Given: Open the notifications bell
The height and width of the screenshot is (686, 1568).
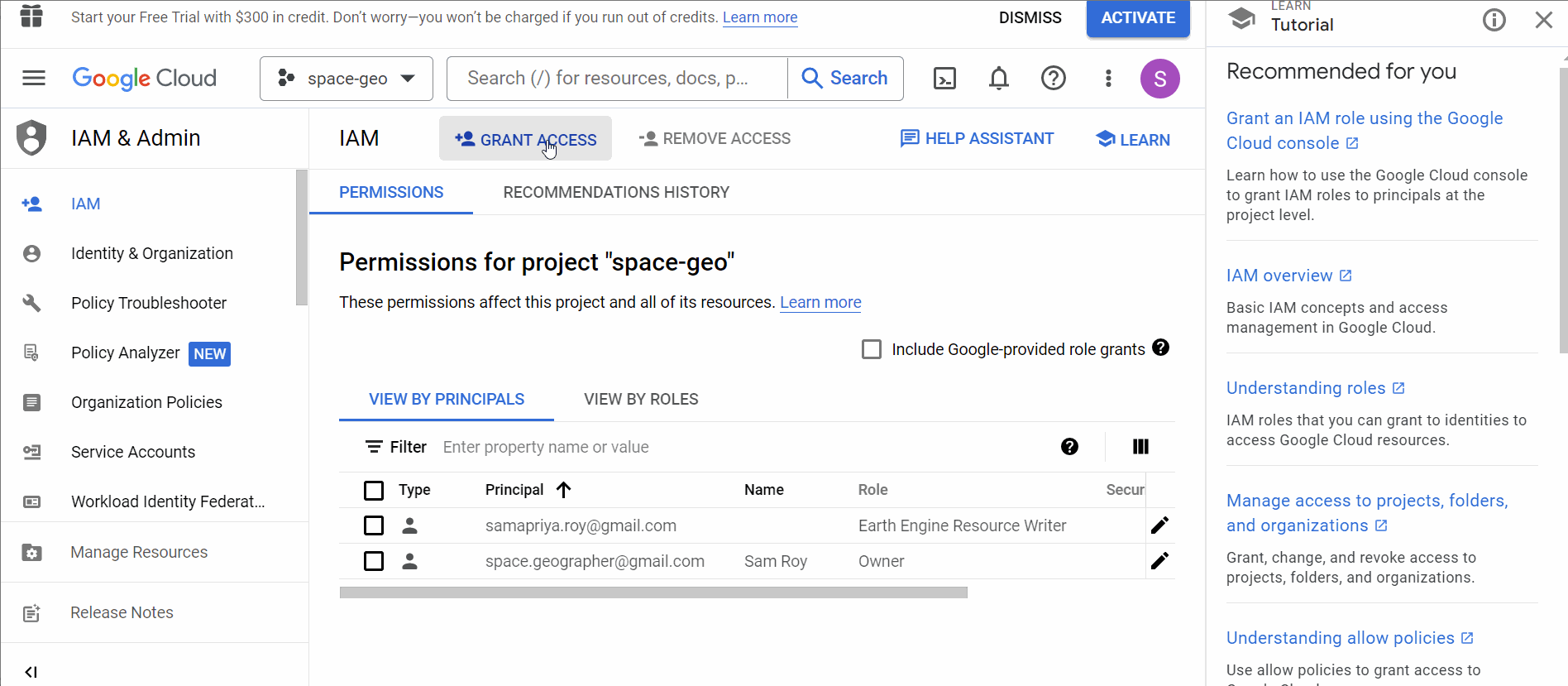Looking at the screenshot, I should pos(999,78).
